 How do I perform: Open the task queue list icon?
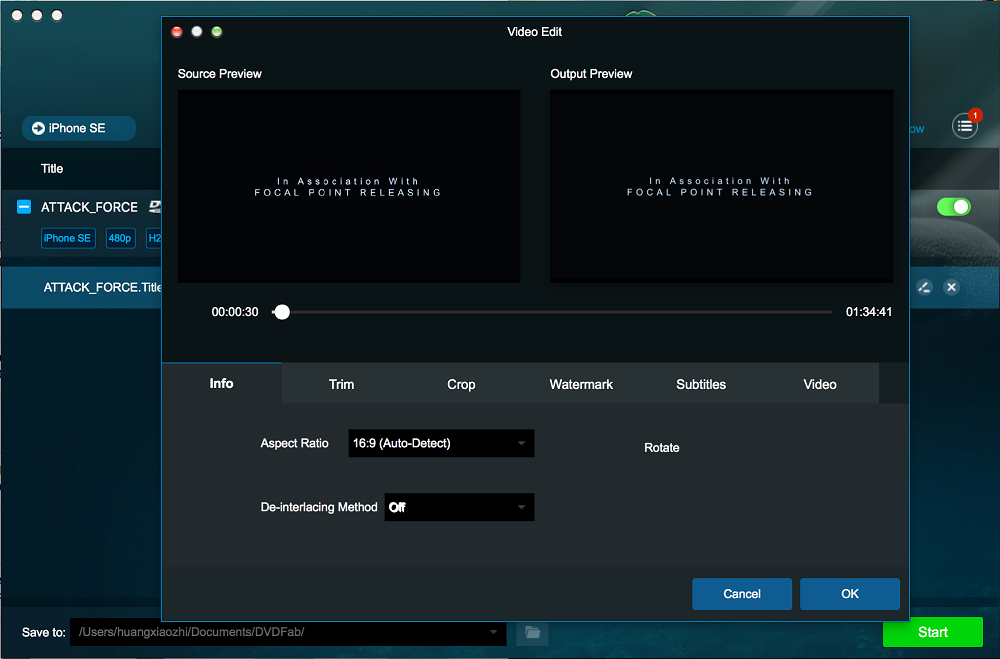964,126
